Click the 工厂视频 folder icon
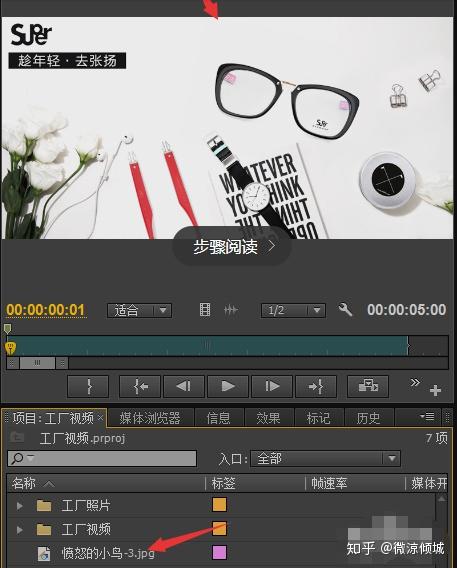The image size is (457, 568). tap(44, 529)
